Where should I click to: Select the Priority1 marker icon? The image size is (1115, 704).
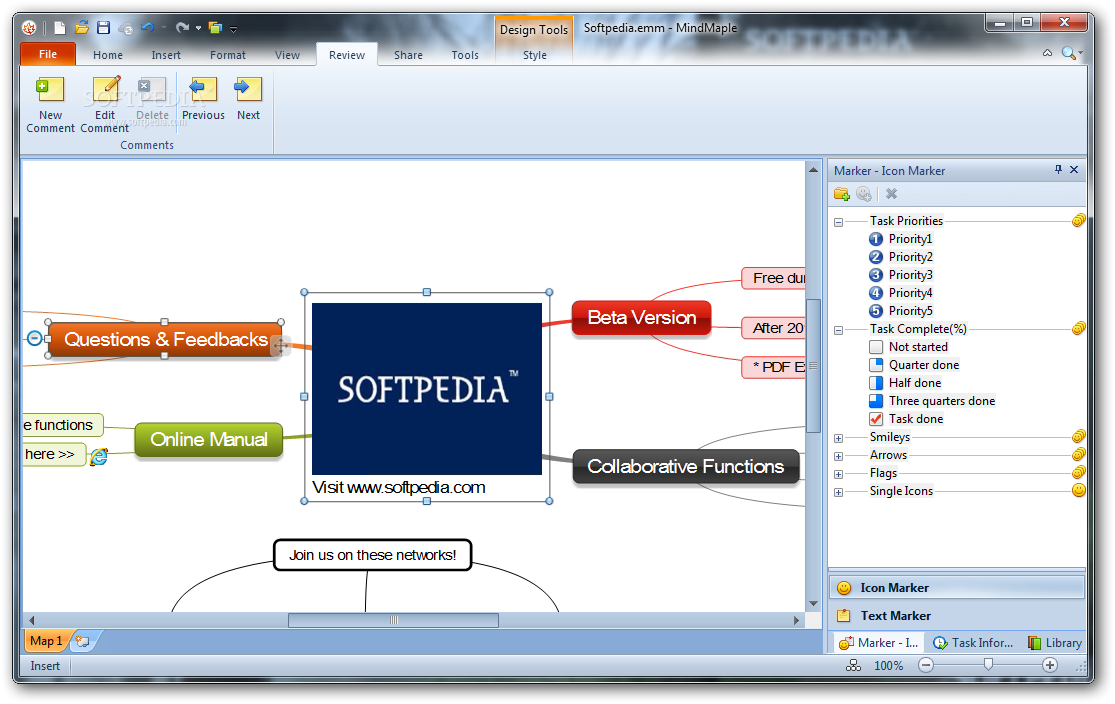[x=876, y=239]
